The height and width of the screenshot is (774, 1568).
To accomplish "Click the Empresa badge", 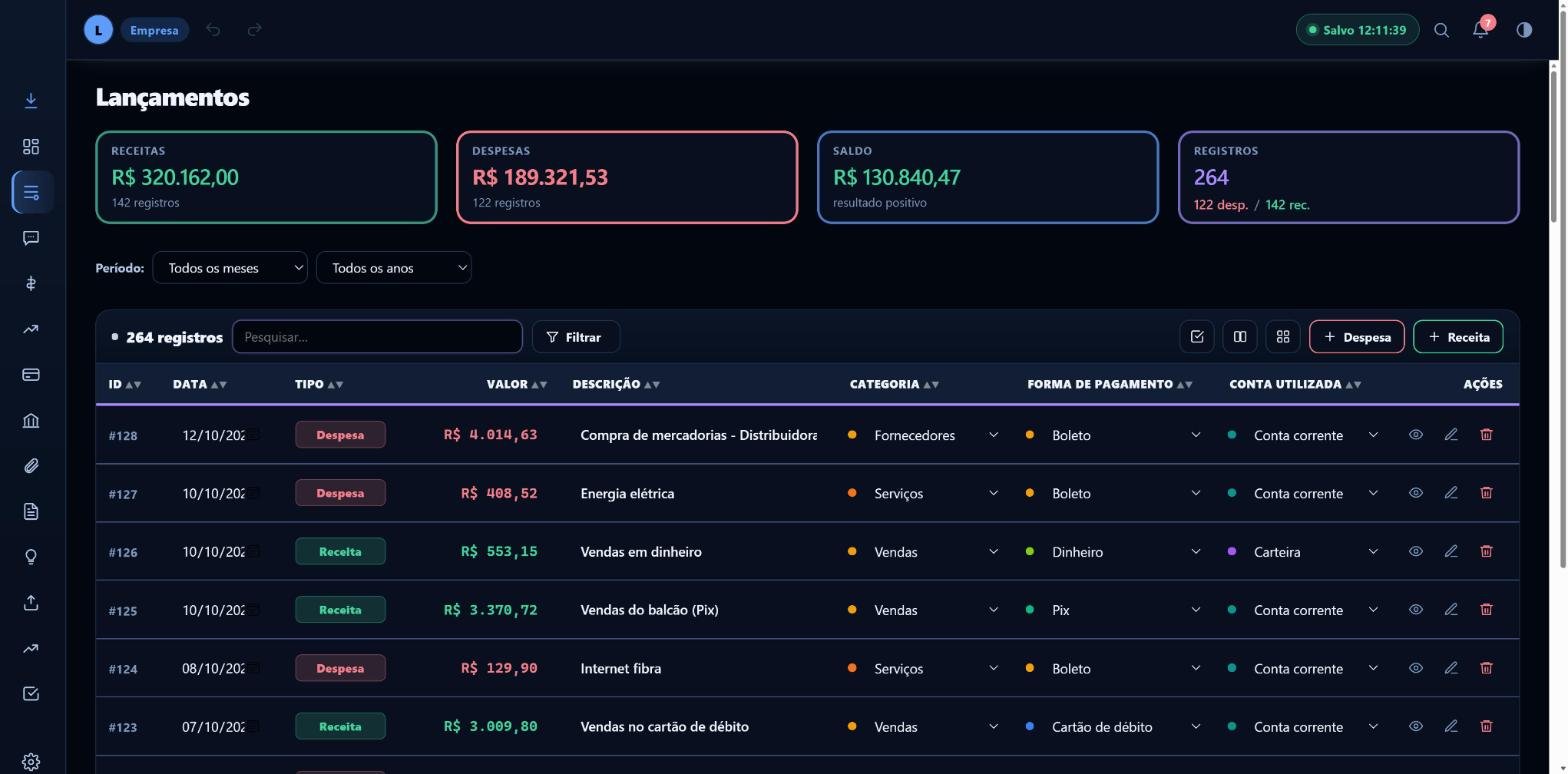I will click(154, 30).
